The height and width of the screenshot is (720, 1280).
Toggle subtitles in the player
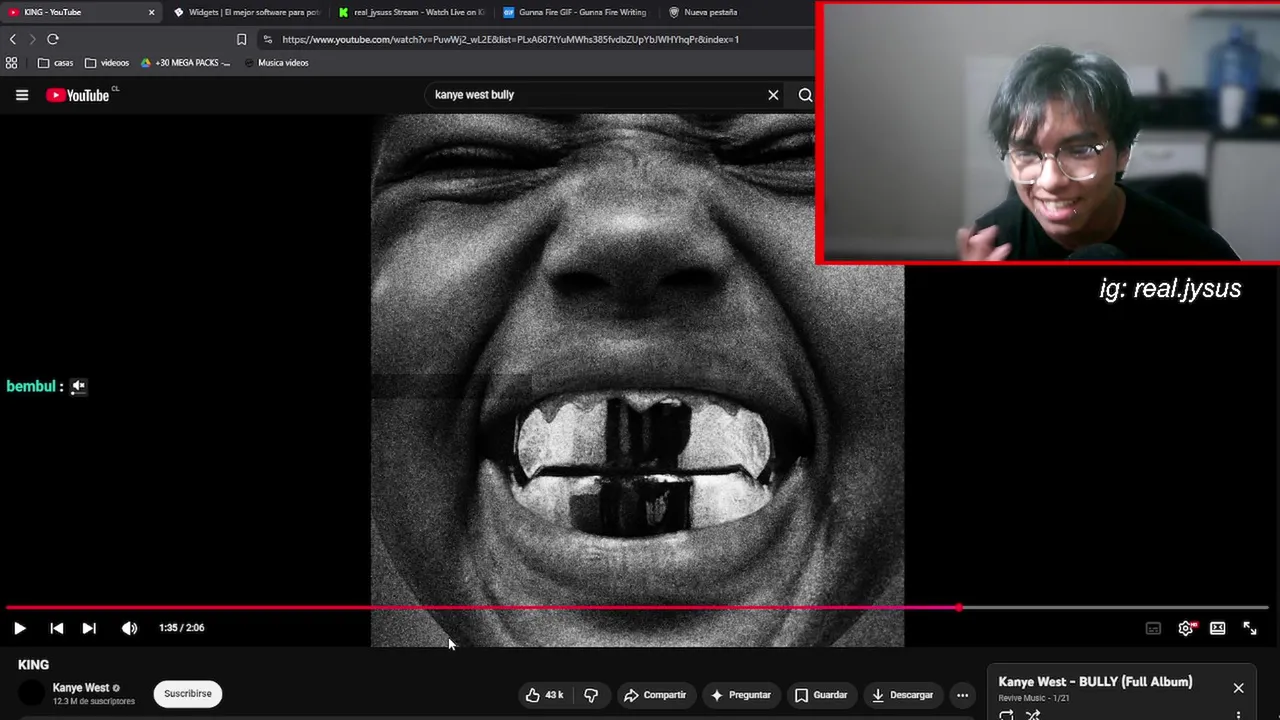tap(1153, 628)
